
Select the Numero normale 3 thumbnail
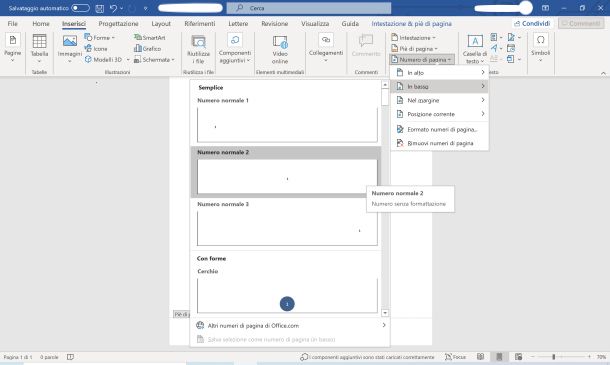[287, 228]
